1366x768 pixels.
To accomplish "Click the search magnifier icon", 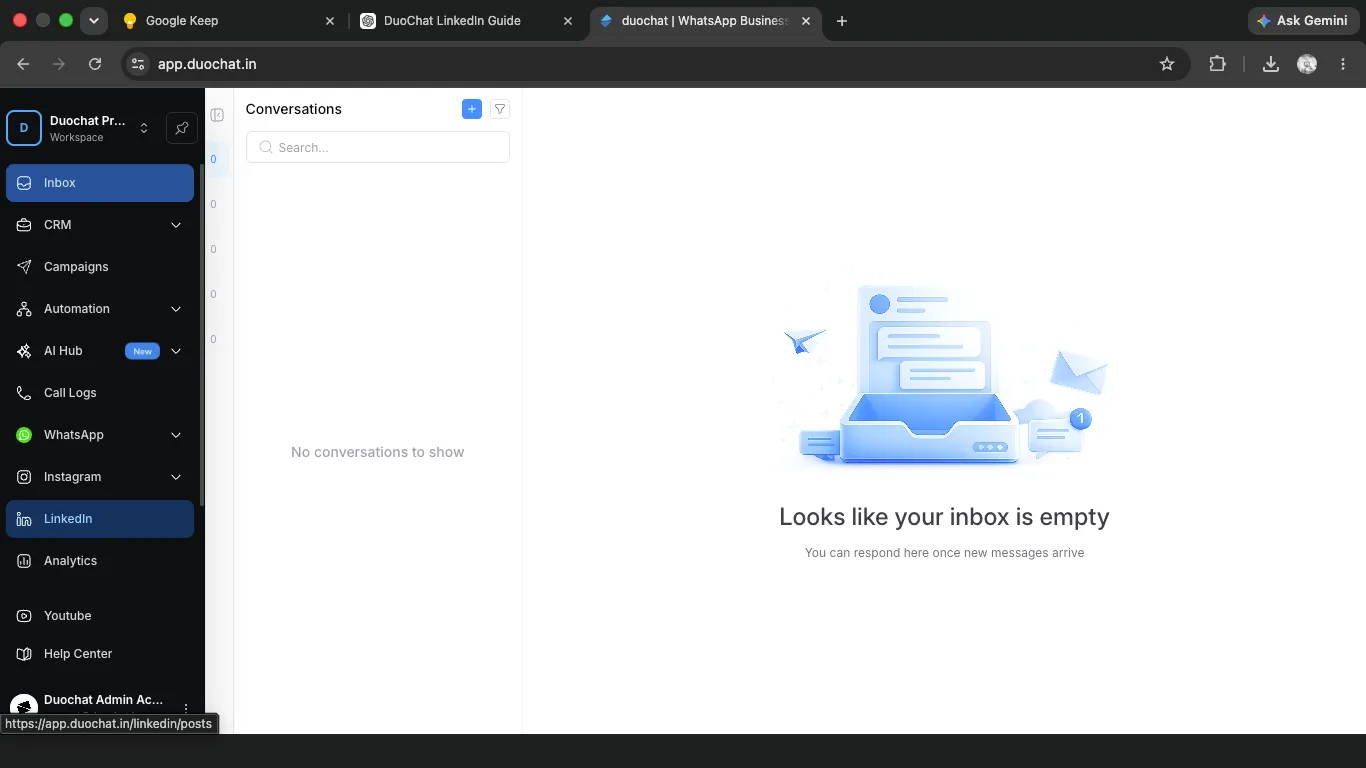I will coord(266,147).
